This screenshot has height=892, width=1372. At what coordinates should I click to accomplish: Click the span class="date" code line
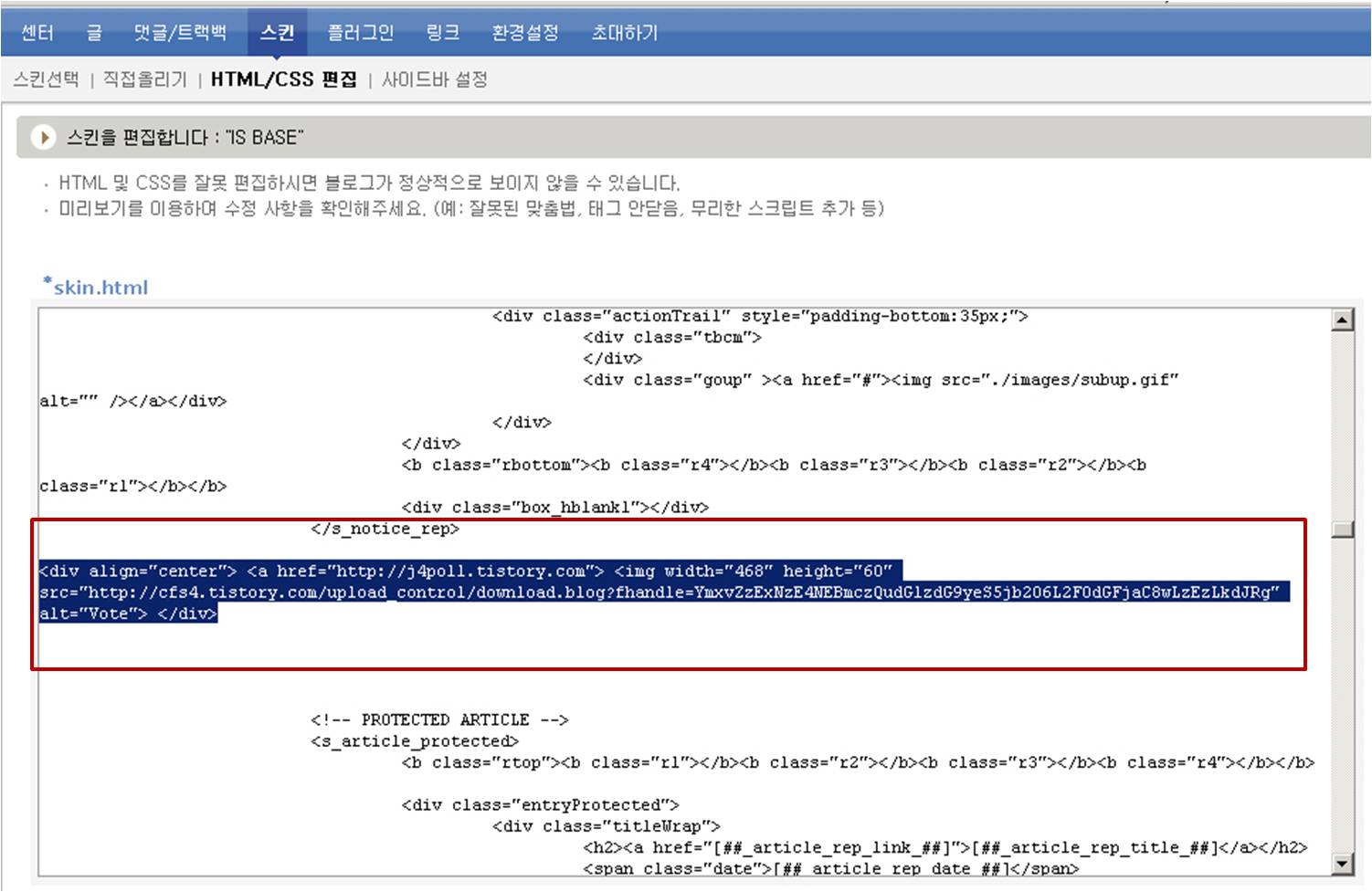click(831, 868)
